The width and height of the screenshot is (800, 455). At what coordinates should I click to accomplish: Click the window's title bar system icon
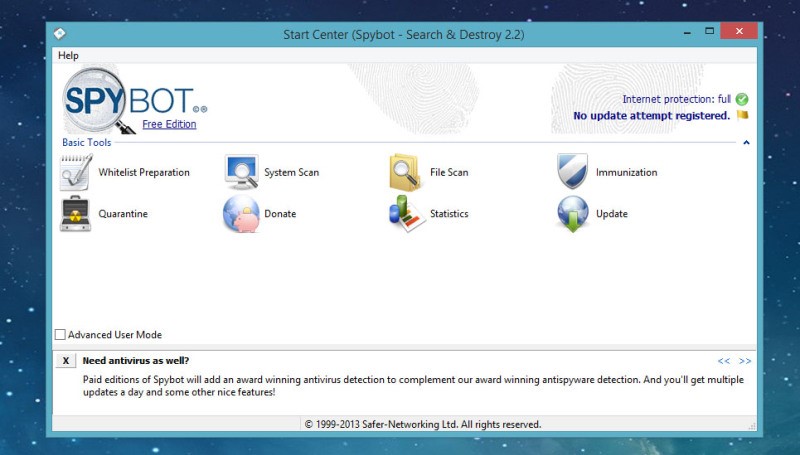pyautogui.click(x=61, y=35)
